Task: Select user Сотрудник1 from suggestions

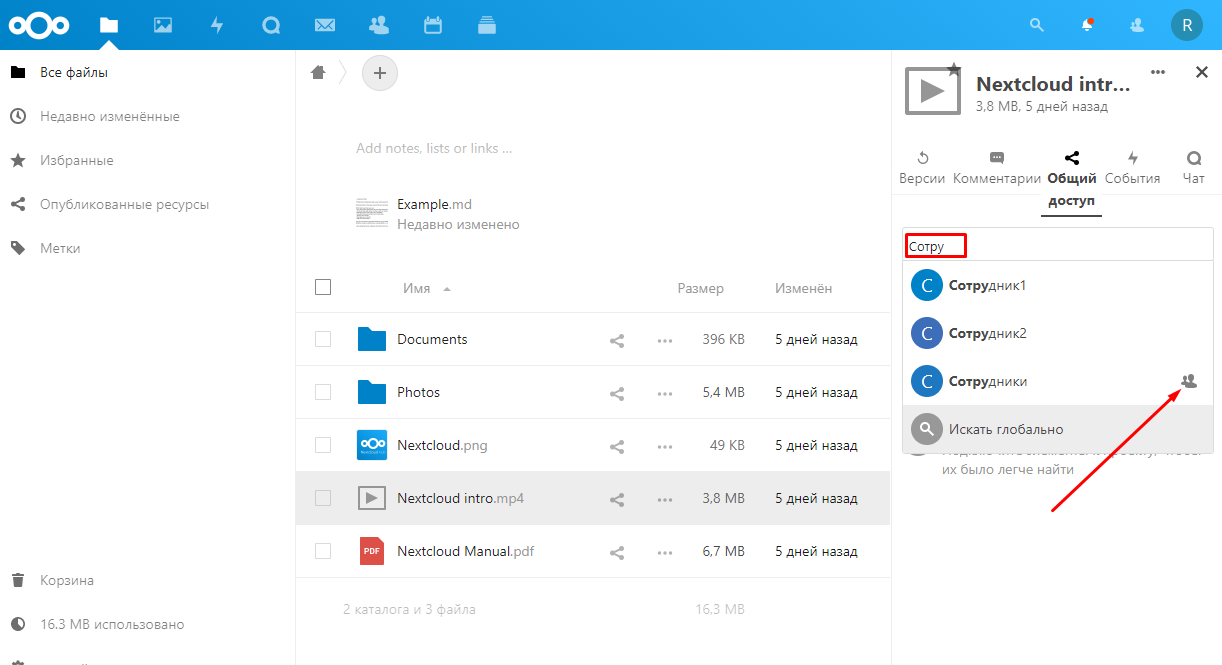Action: click(x=1058, y=286)
